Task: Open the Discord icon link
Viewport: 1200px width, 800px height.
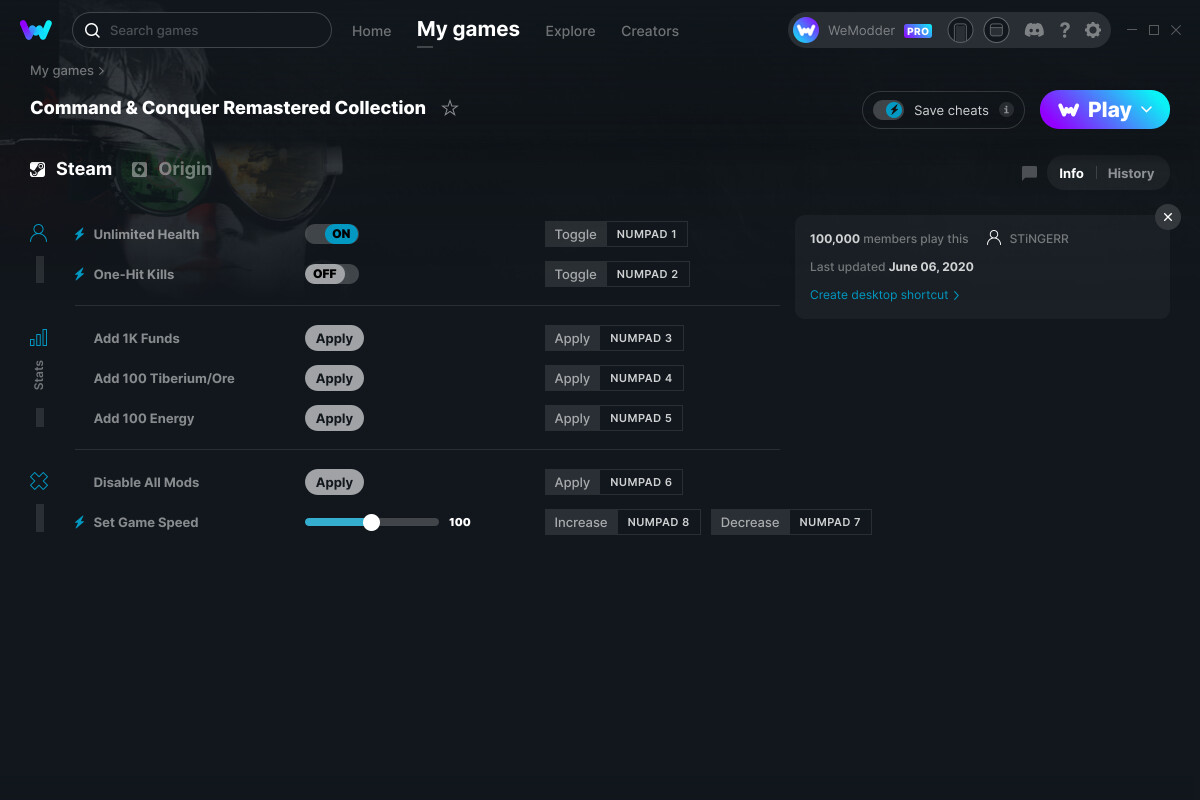Action: pyautogui.click(x=1035, y=30)
